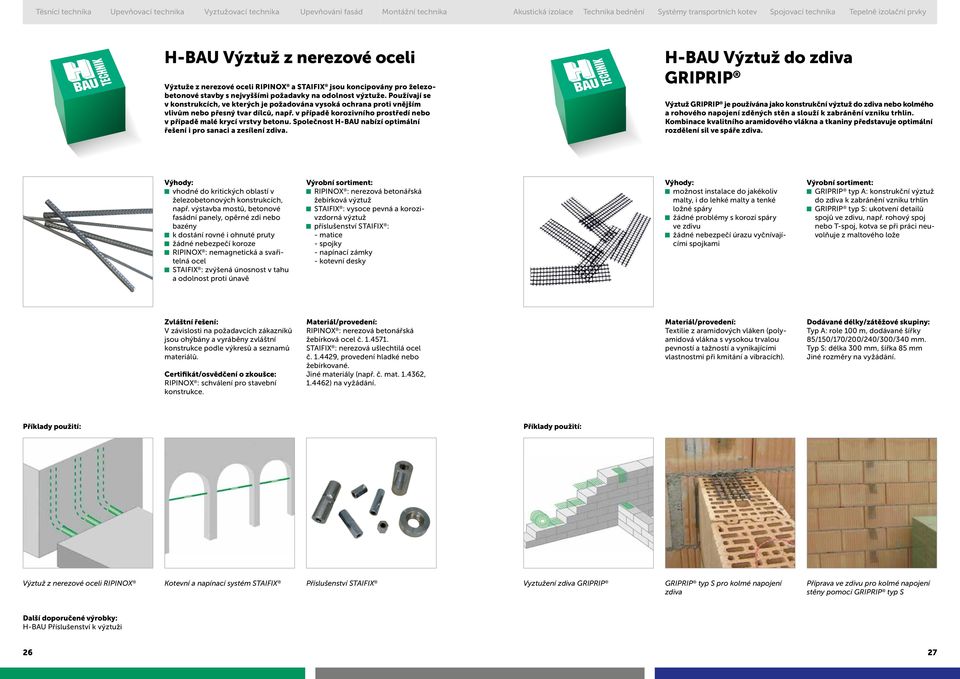Viewport: 960px width, 679px height.
Task: Go to the Upevňování fasád tab
Action: 331,12
